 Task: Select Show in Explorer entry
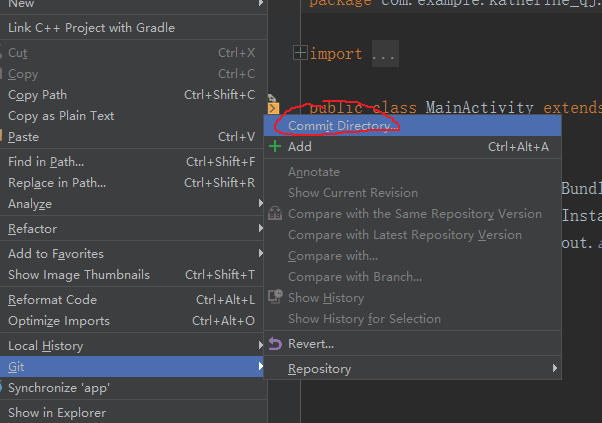pos(56,412)
